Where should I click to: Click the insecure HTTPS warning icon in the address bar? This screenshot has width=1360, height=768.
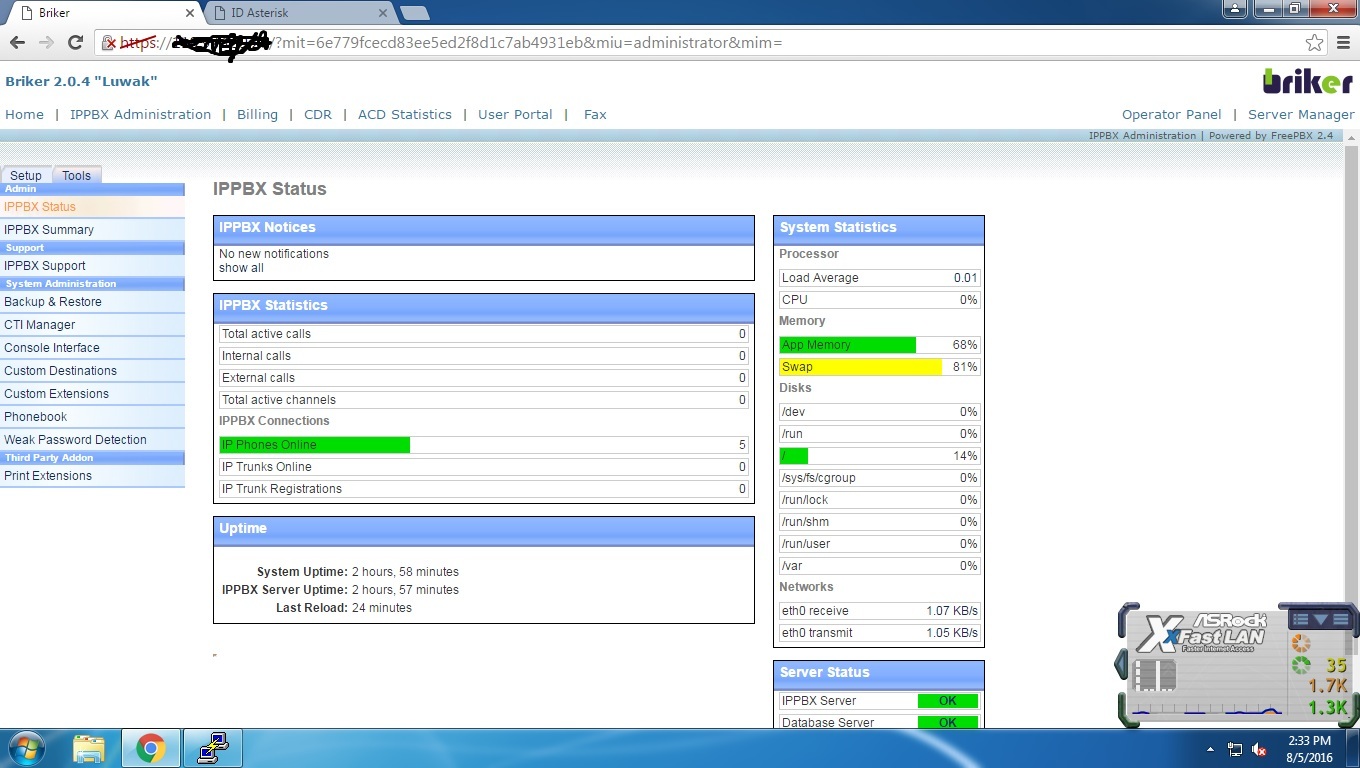[x=111, y=43]
